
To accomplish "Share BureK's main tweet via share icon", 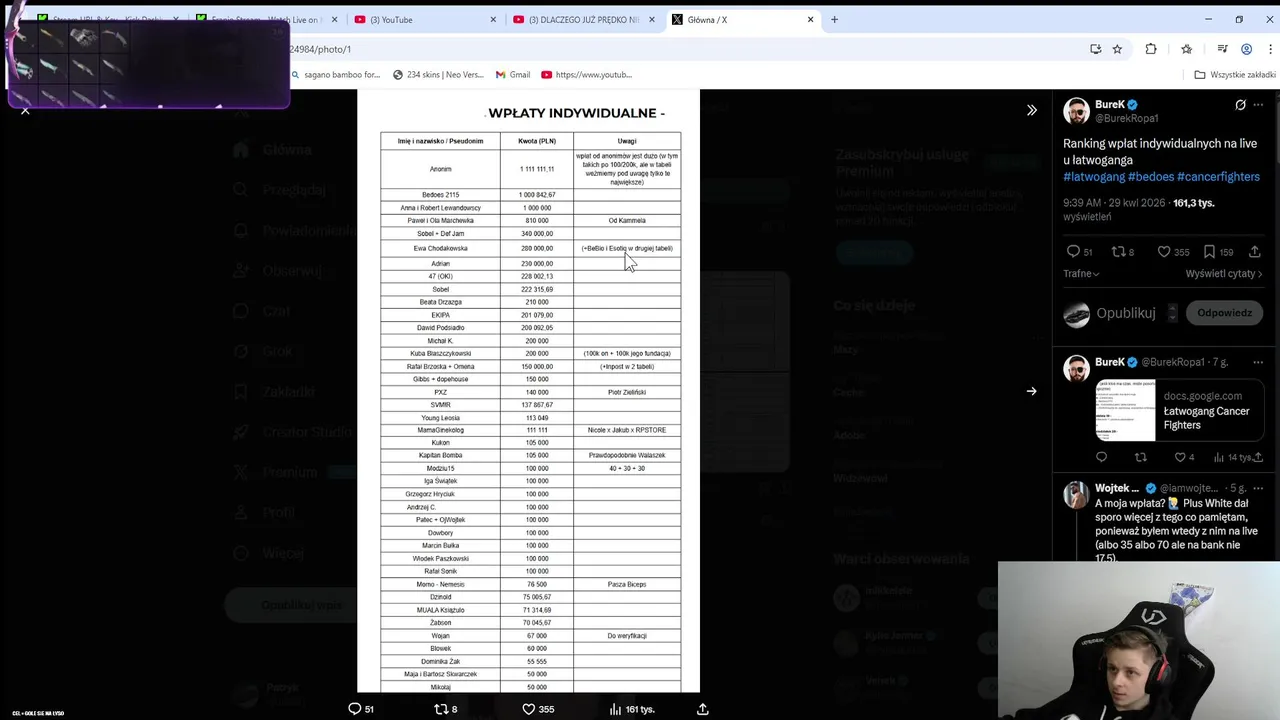I will (x=1254, y=252).
